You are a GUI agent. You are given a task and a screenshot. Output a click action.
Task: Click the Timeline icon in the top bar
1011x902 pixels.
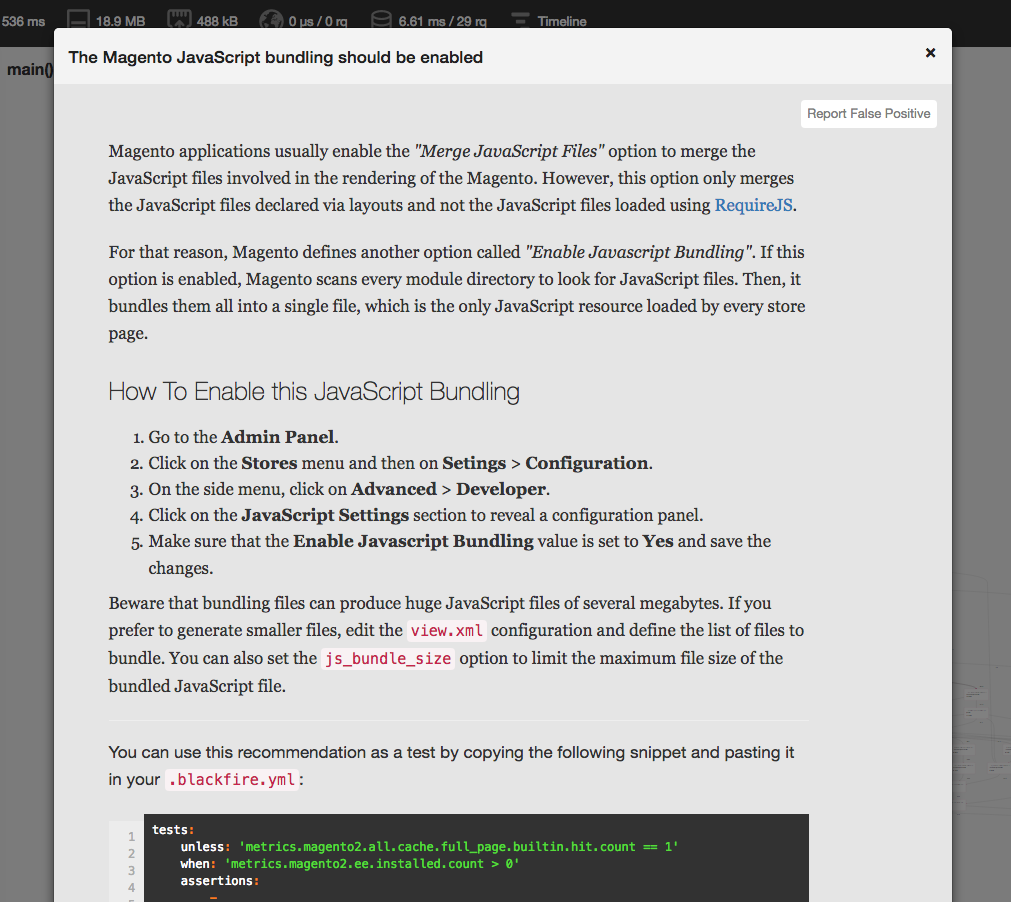(520, 20)
